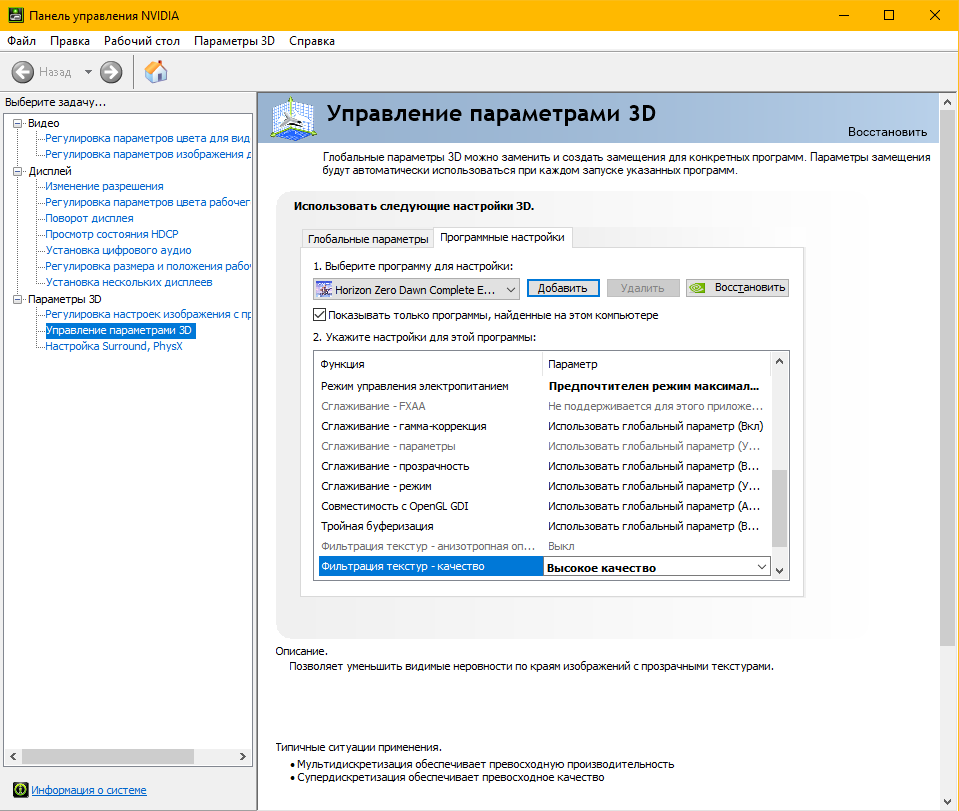
Task: Click Предпочтителен режим максимал... value
Action: [x=653, y=386]
